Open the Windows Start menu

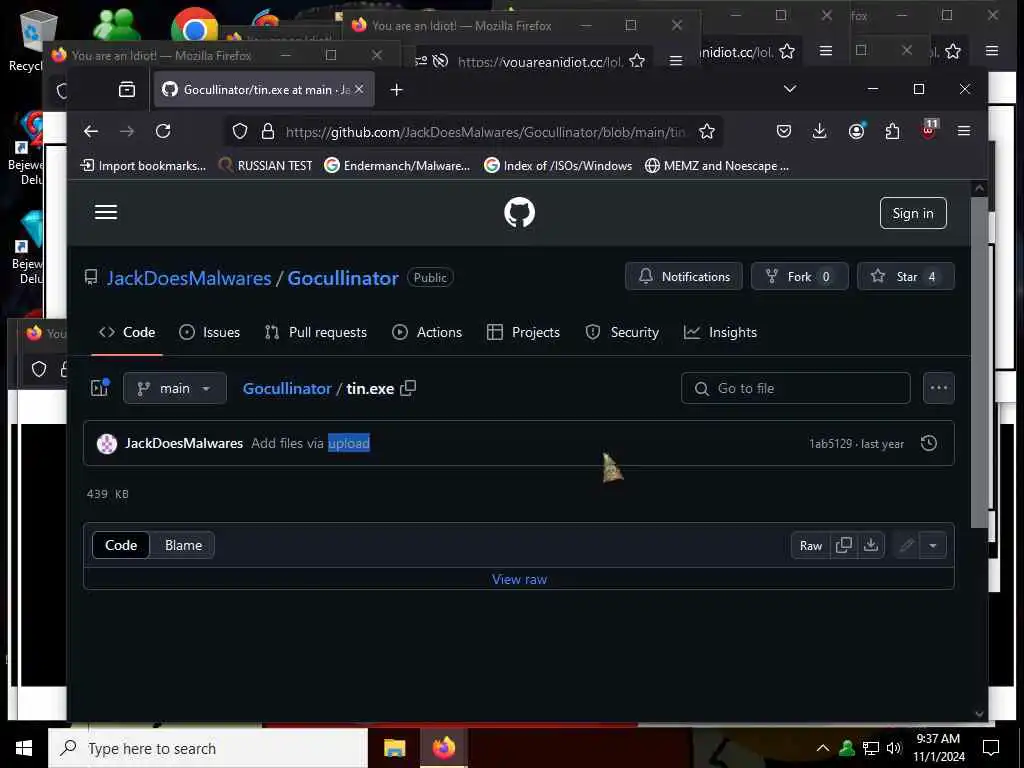[24, 748]
